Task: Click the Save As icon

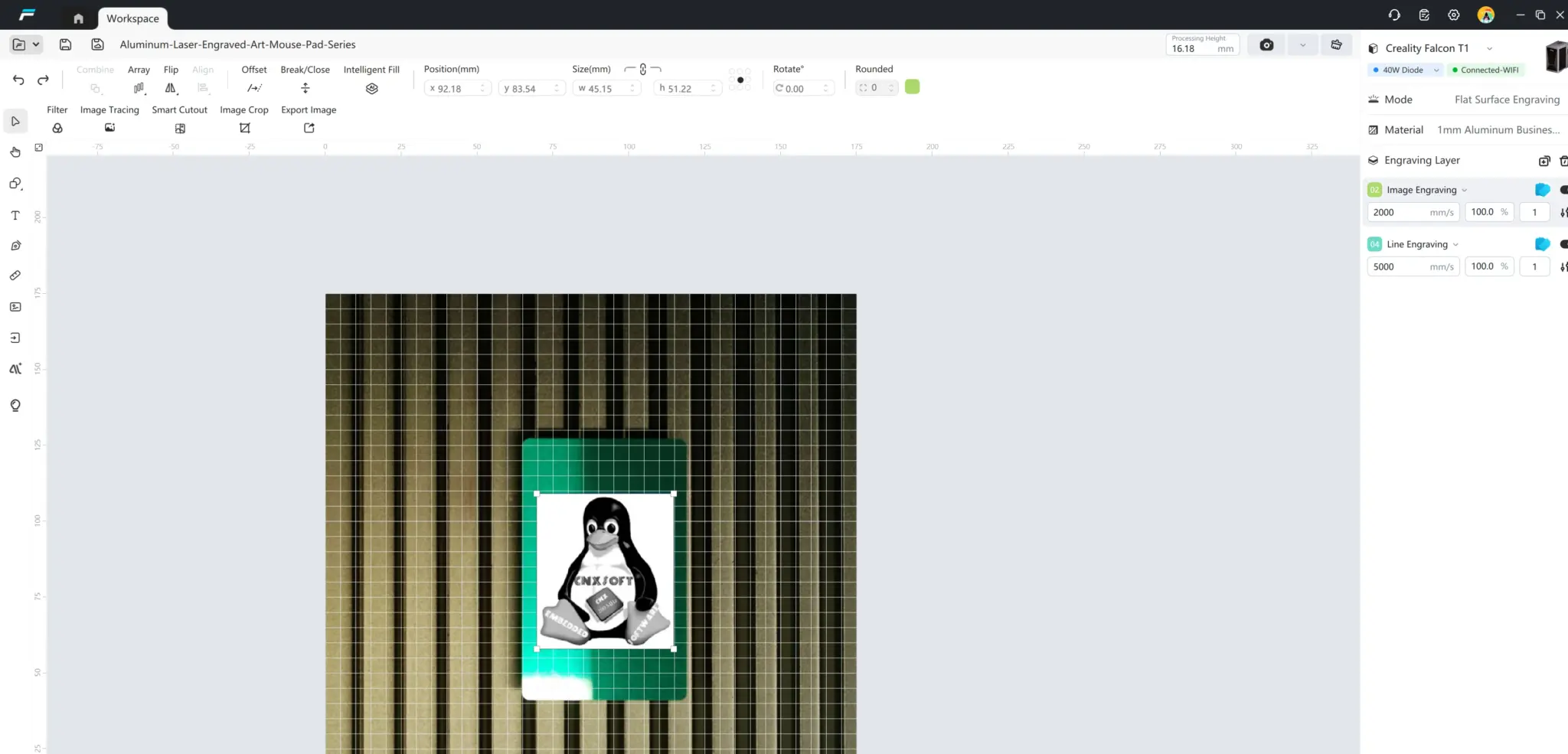Action: point(97,44)
